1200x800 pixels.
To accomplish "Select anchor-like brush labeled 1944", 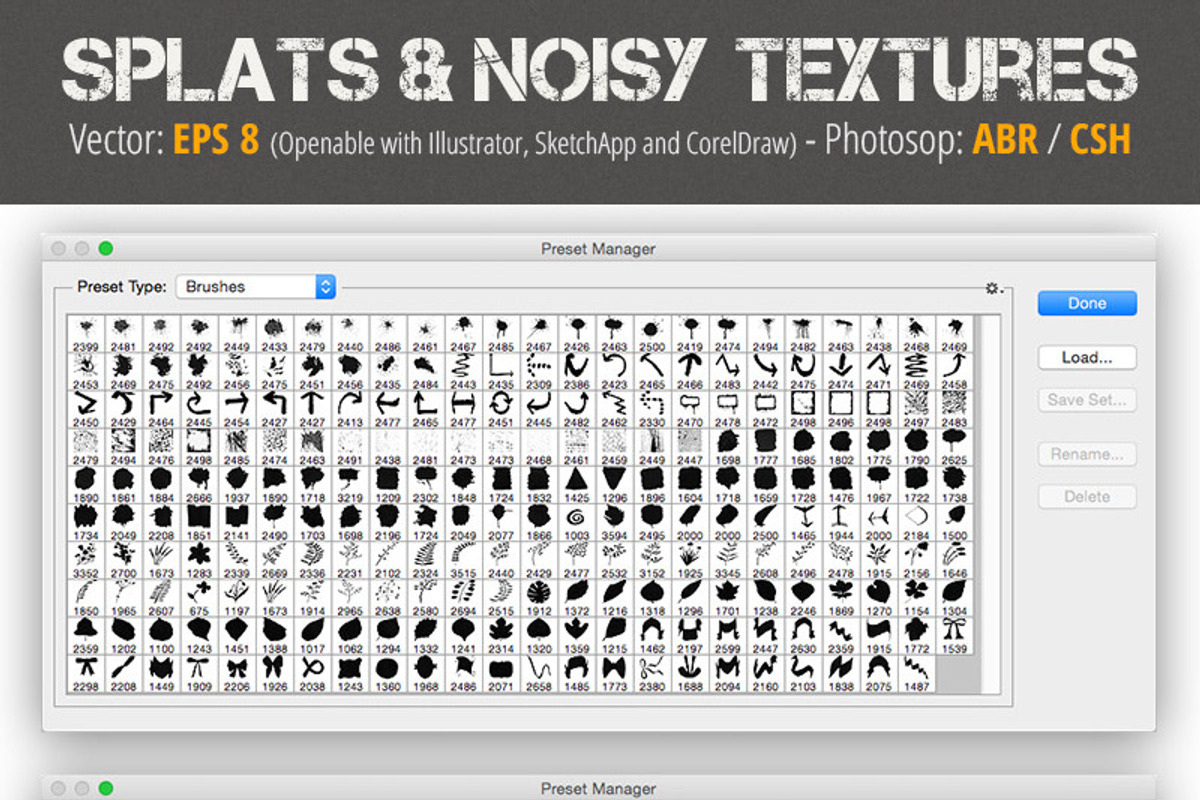I will click(841, 522).
